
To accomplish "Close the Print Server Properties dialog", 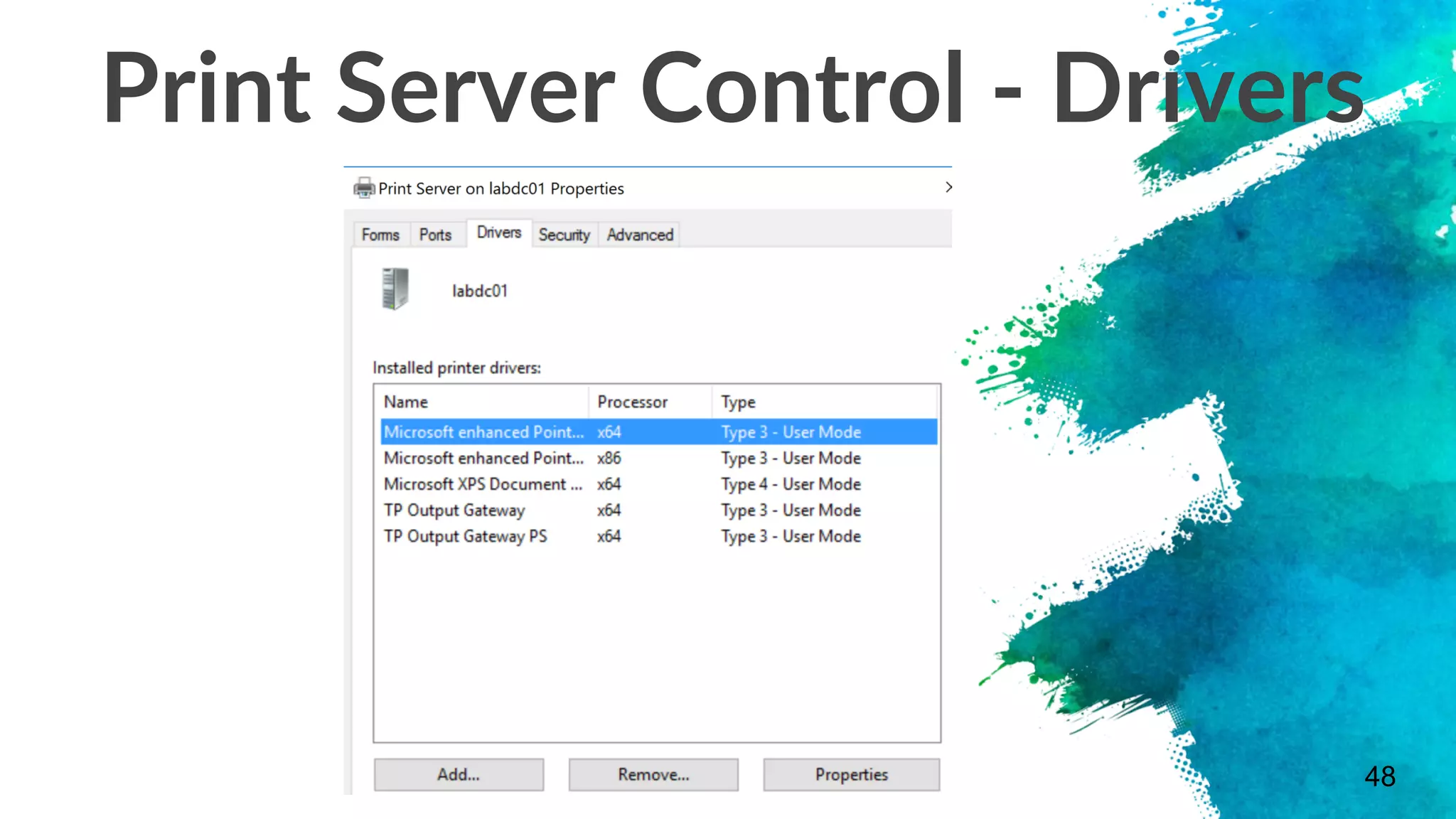I will point(948,187).
